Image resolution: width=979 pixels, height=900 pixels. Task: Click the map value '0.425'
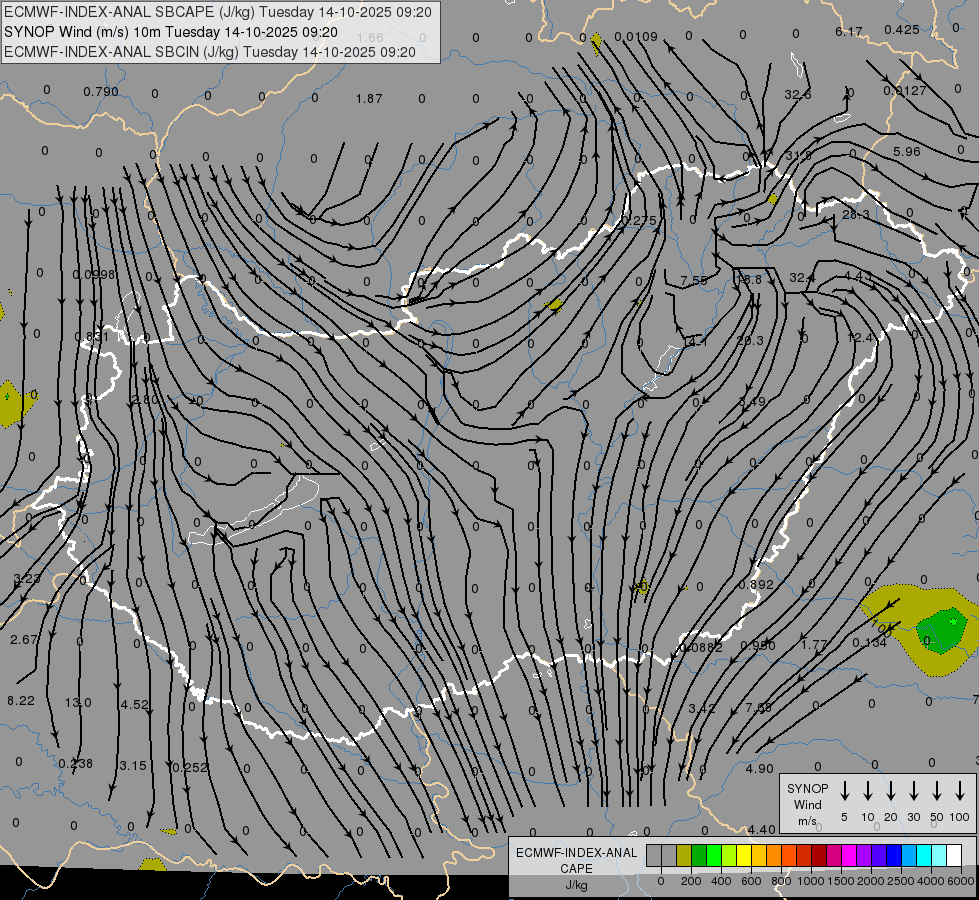coord(902,29)
